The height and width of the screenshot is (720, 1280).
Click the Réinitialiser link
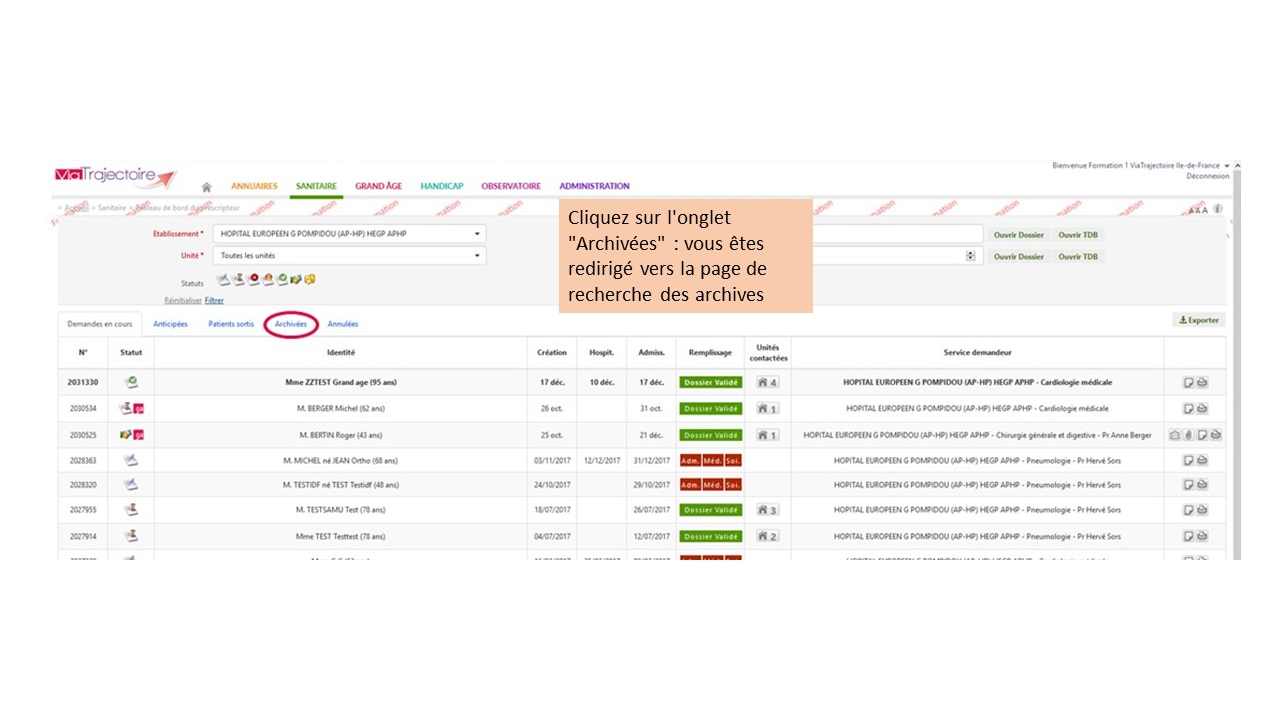pos(183,300)
